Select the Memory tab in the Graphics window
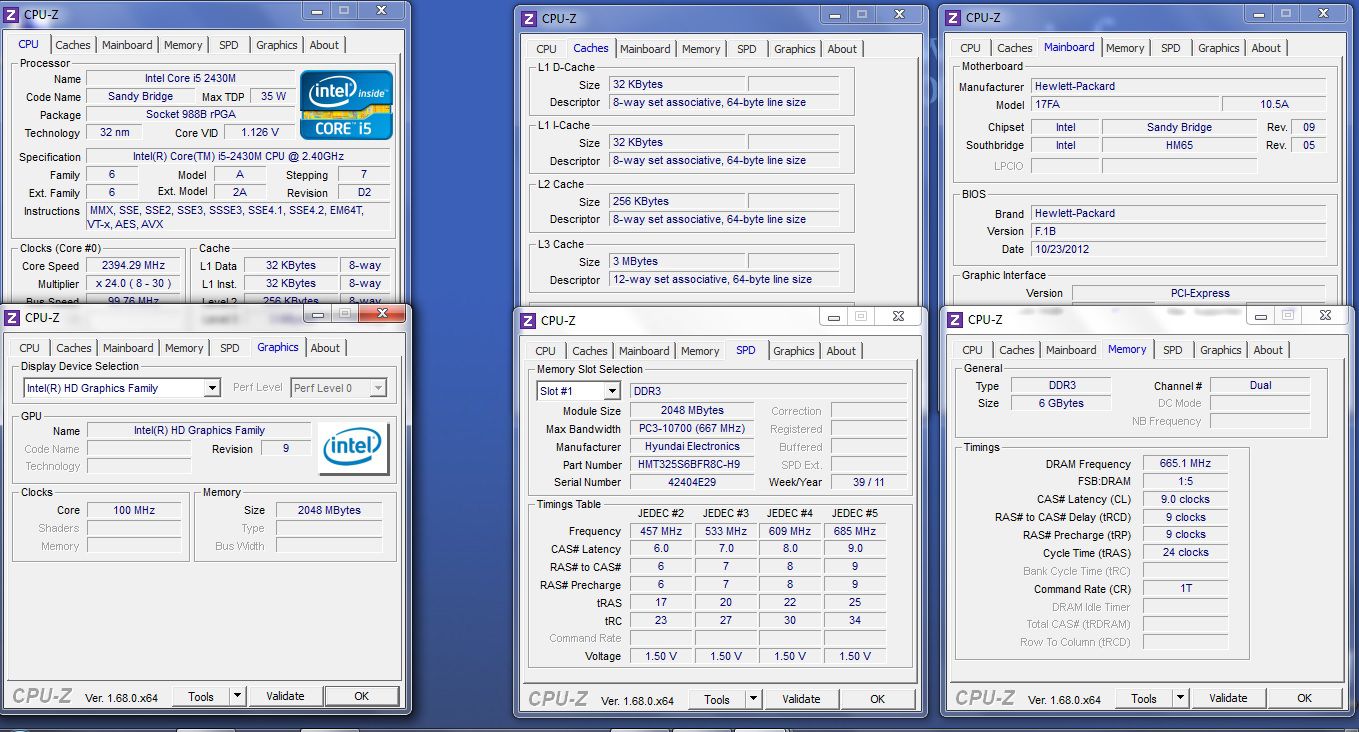This screenshot has height=732, width=1359. (x=184, y=348)
